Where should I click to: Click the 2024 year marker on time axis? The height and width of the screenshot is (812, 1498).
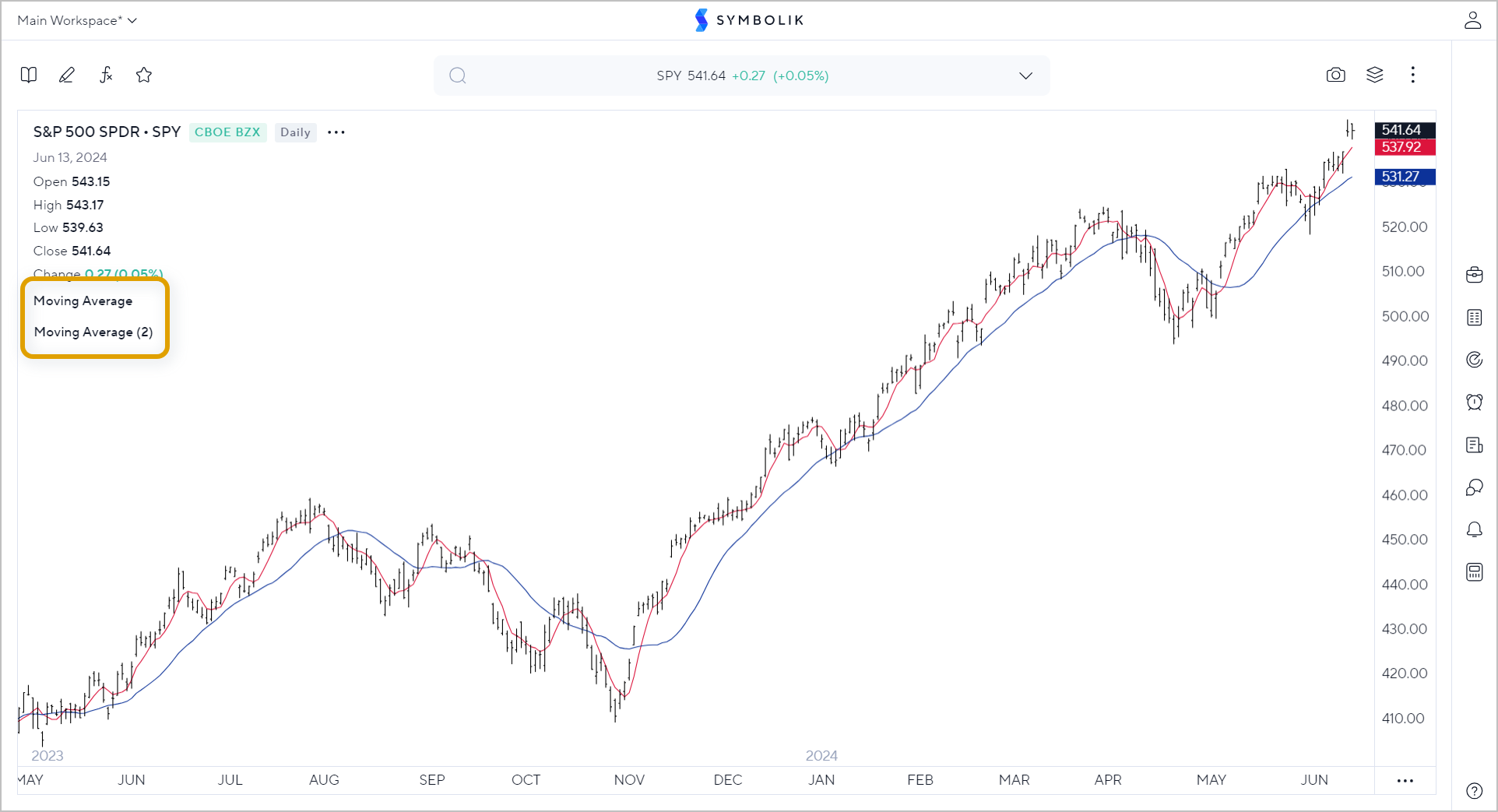[821, 756]
